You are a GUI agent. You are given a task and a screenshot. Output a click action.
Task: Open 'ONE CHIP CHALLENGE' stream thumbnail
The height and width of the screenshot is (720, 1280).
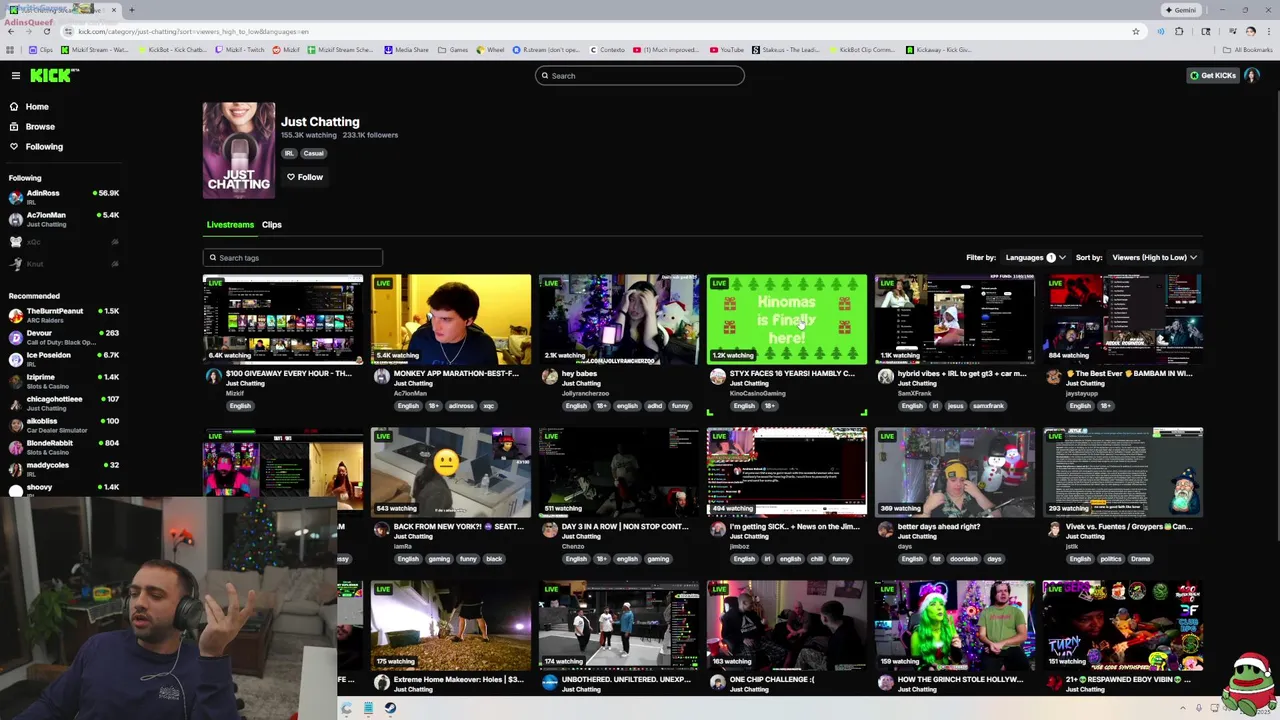click(787, 625)
